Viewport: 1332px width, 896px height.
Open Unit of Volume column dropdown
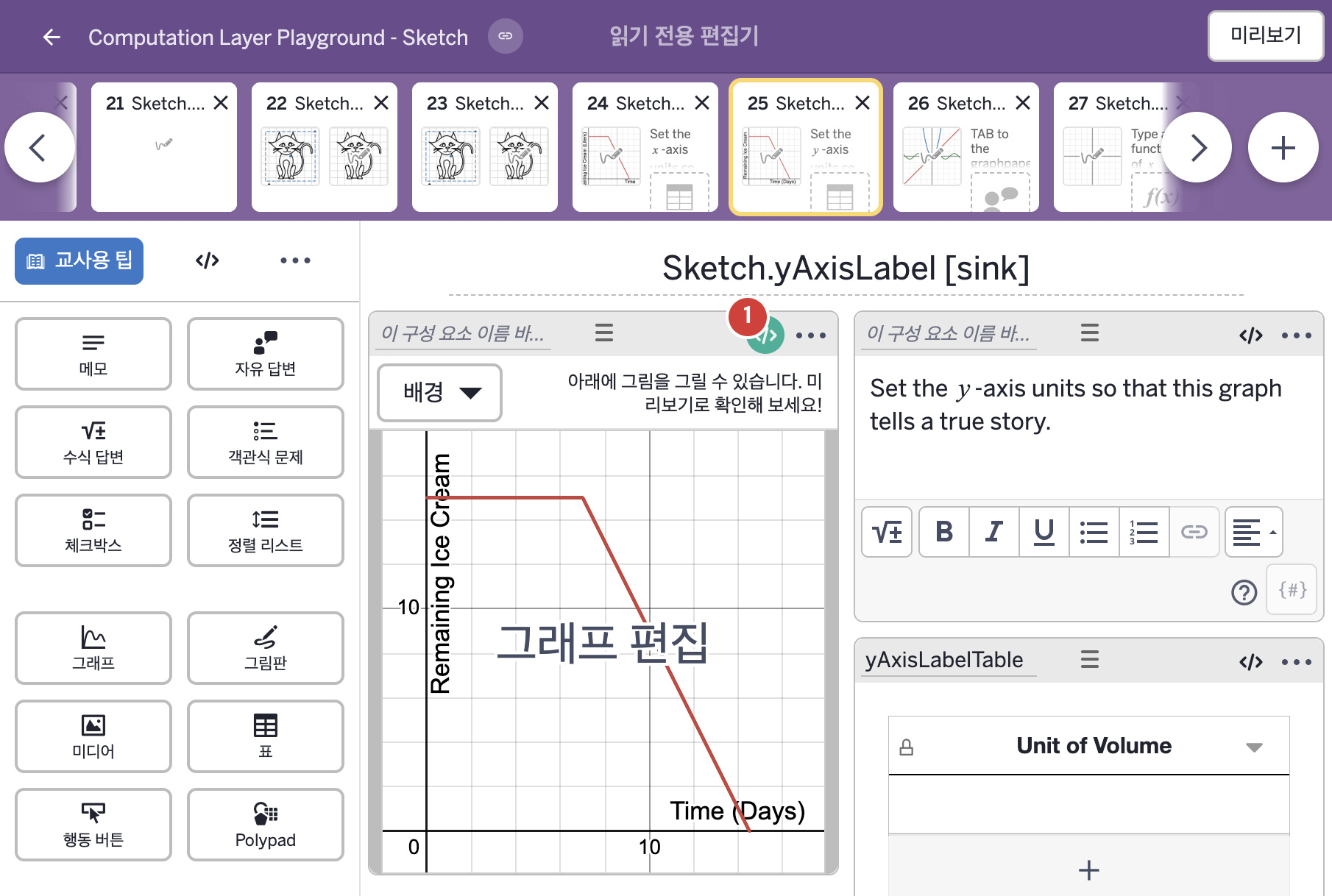coord(1255,747)
